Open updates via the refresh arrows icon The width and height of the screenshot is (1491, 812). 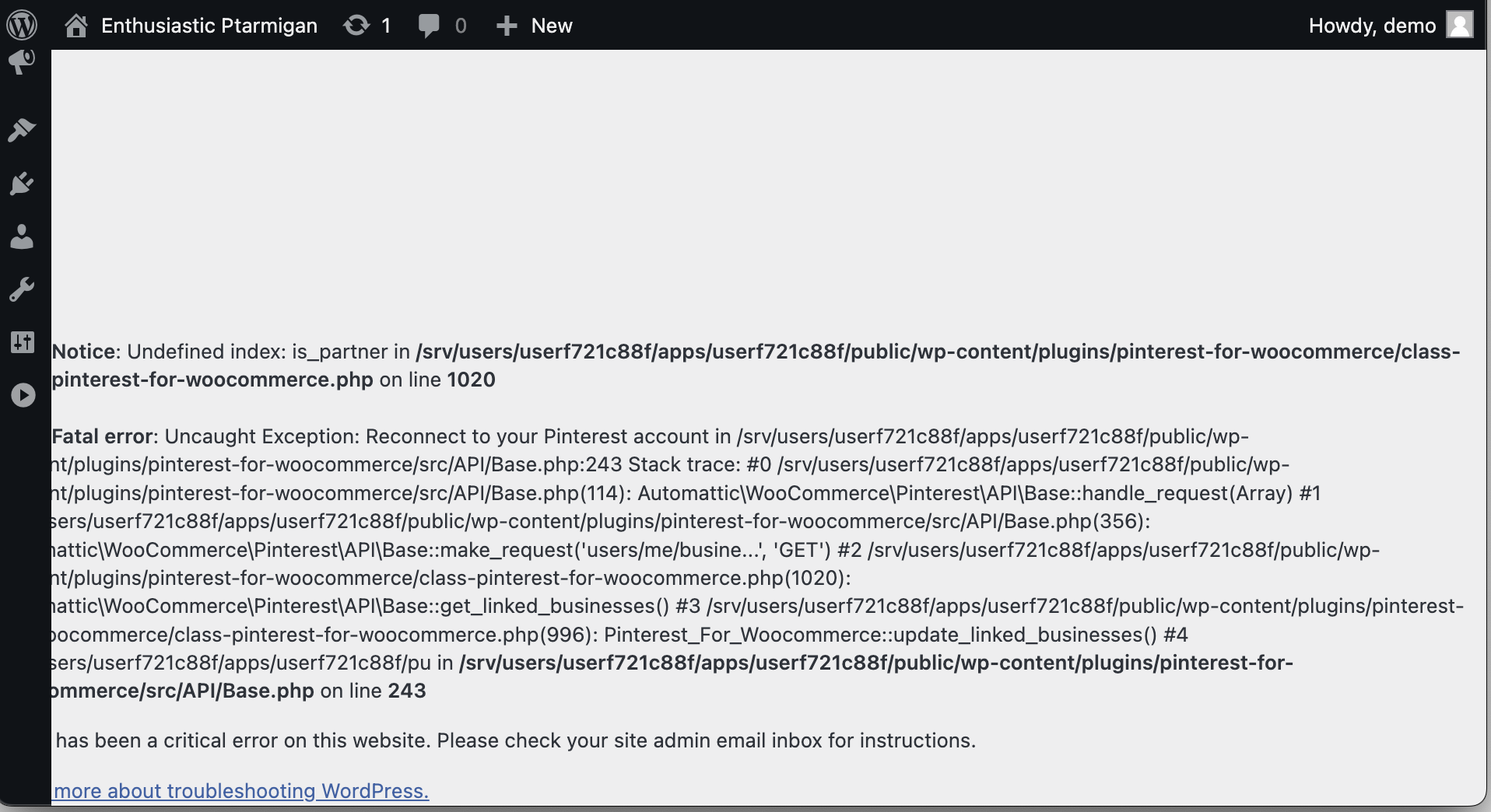coord(356,24)
